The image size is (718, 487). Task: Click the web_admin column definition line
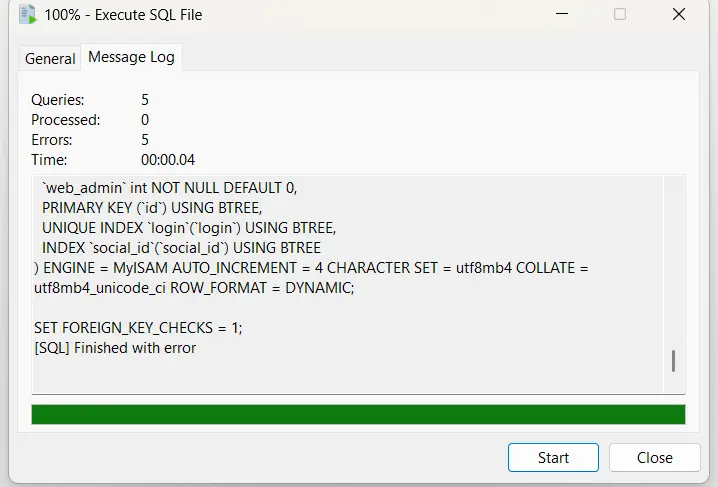169,187
